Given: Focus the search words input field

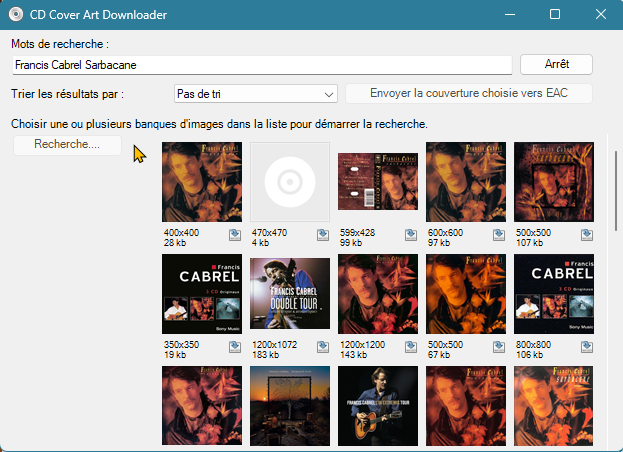Looking at the screenshot, I should coord(262,65).
